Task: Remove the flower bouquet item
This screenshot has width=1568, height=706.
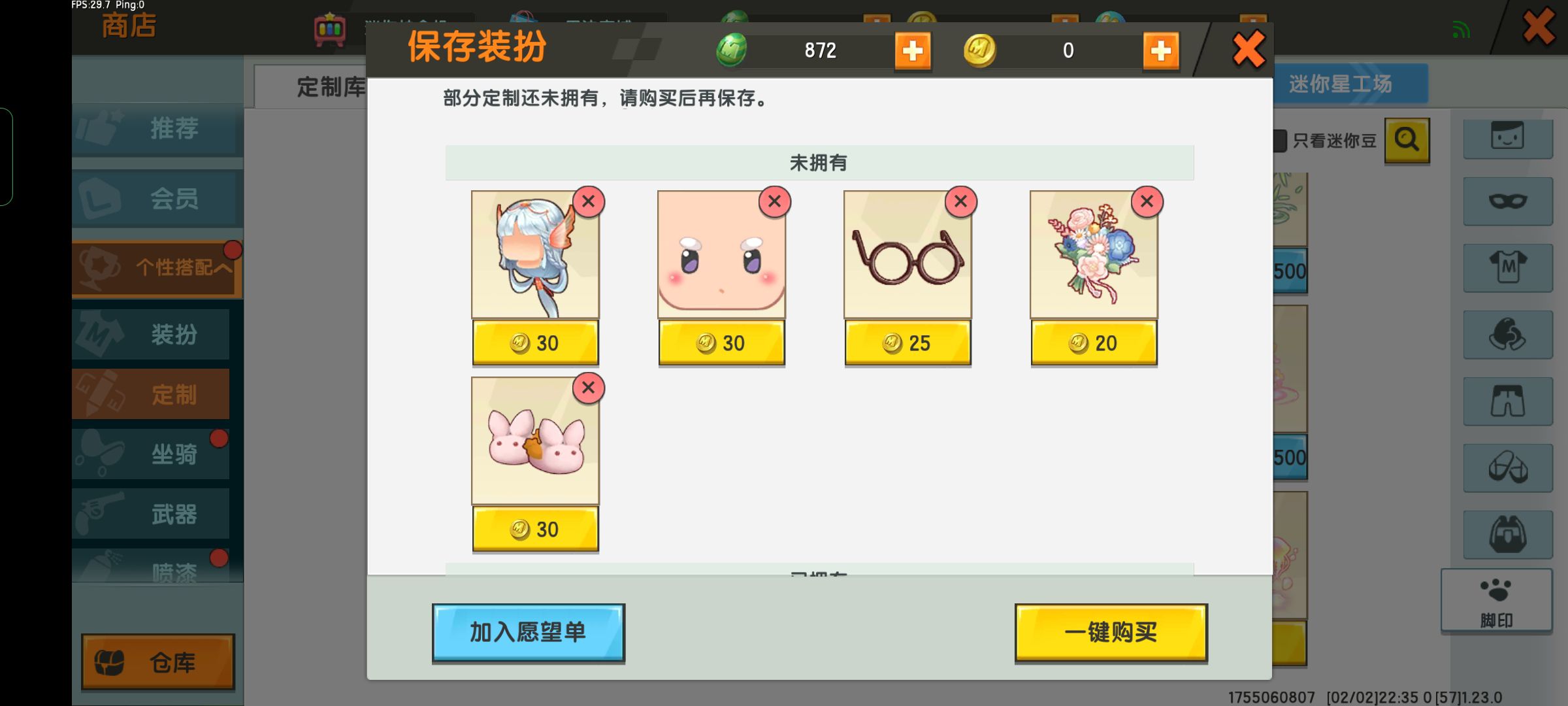Action: 1147,201
